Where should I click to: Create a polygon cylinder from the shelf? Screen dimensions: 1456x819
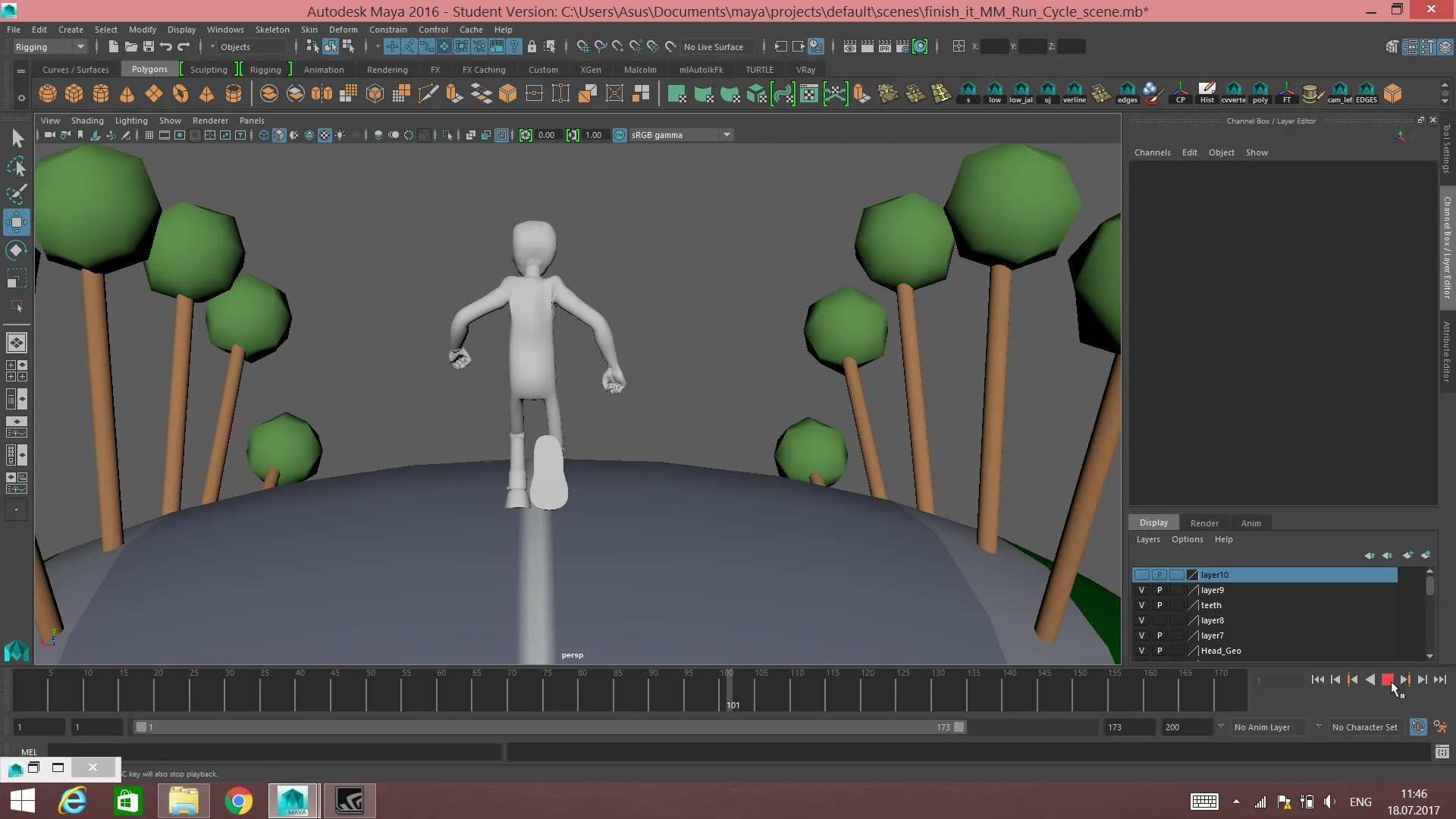100,93
